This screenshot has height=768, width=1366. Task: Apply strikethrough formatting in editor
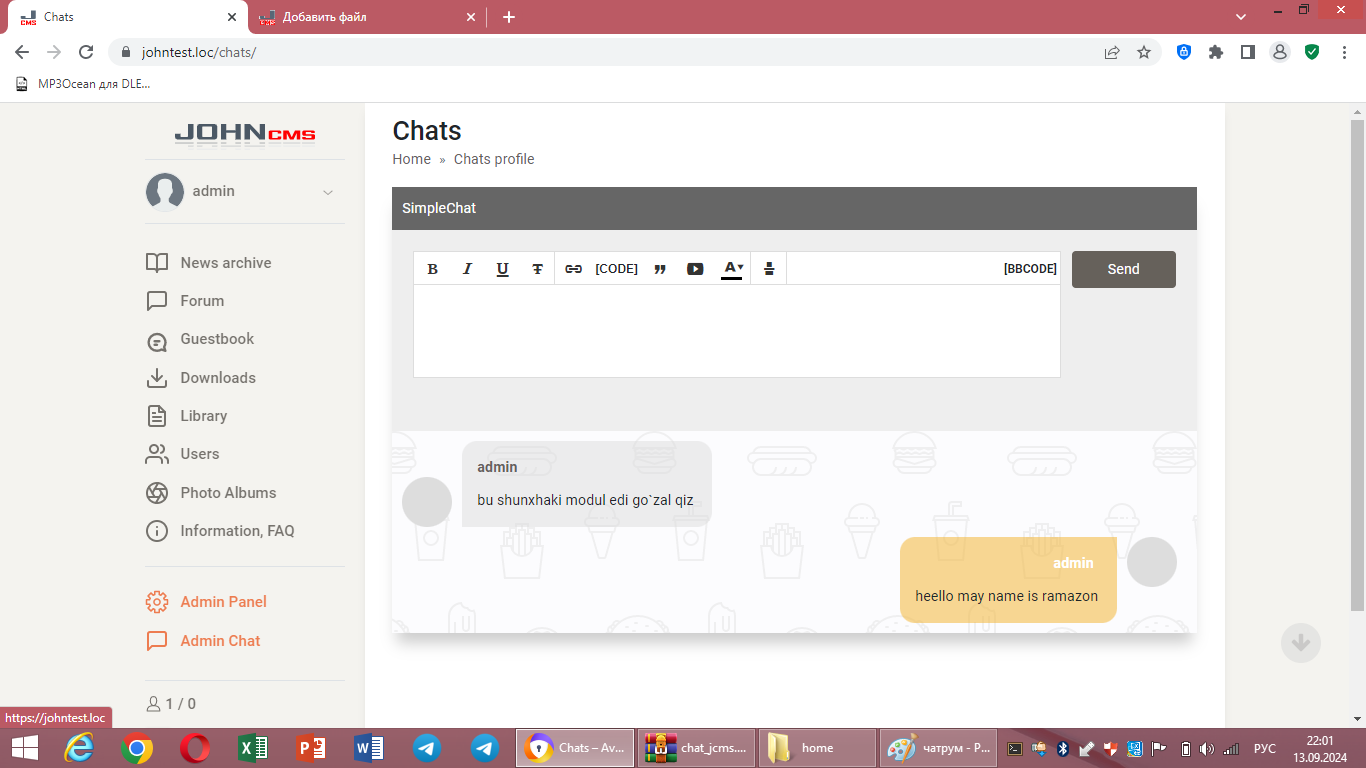tap(537, 269)
